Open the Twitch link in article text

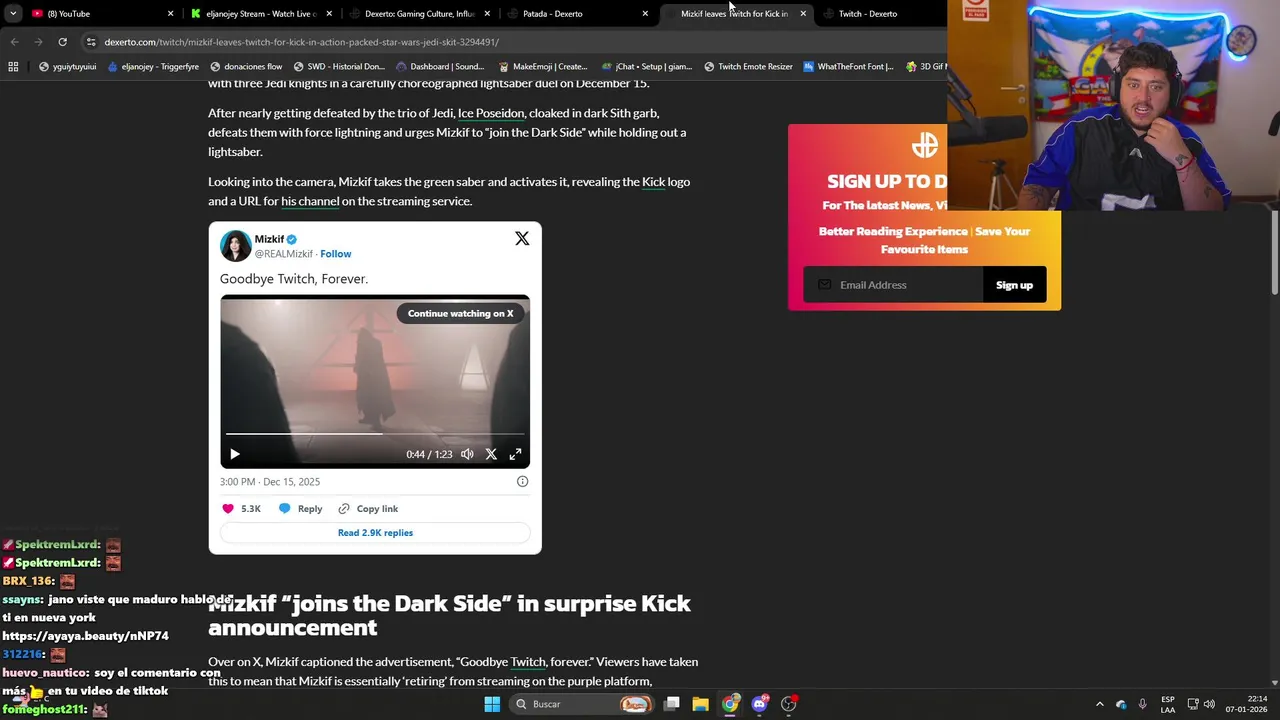click(528, 662)
